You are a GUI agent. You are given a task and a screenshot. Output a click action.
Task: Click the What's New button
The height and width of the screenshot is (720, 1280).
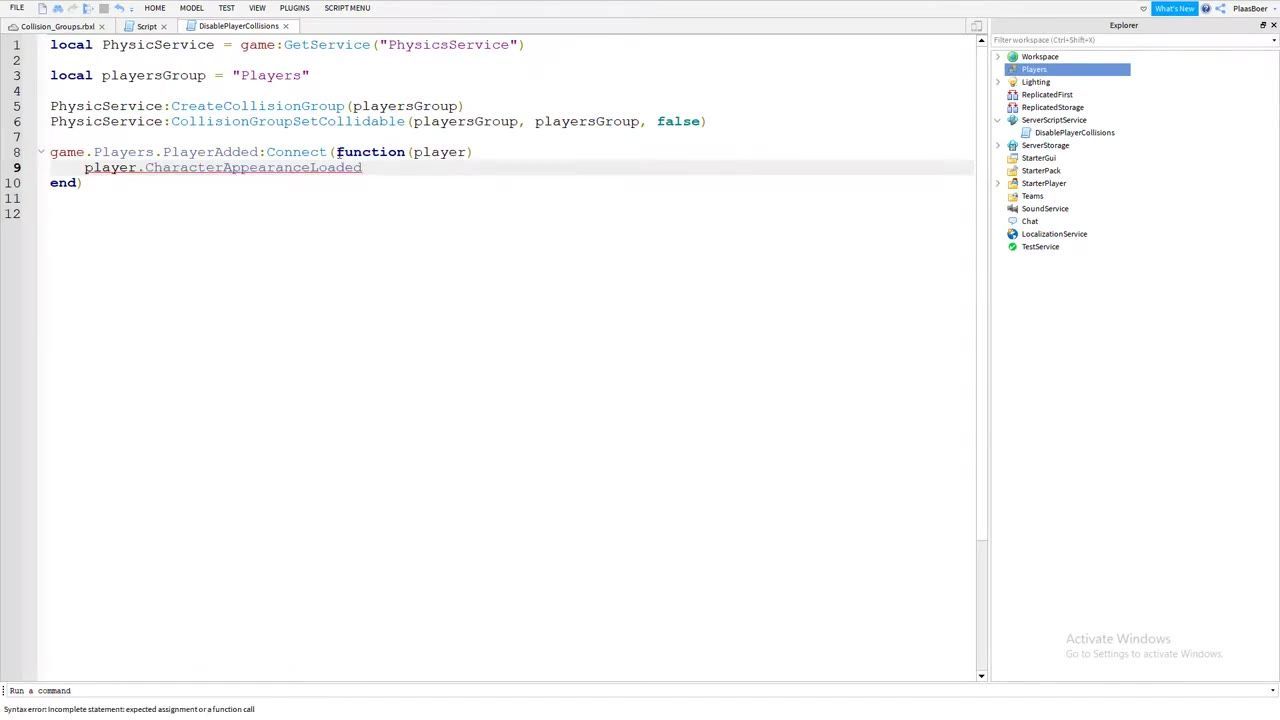(x=1174, y=8)
